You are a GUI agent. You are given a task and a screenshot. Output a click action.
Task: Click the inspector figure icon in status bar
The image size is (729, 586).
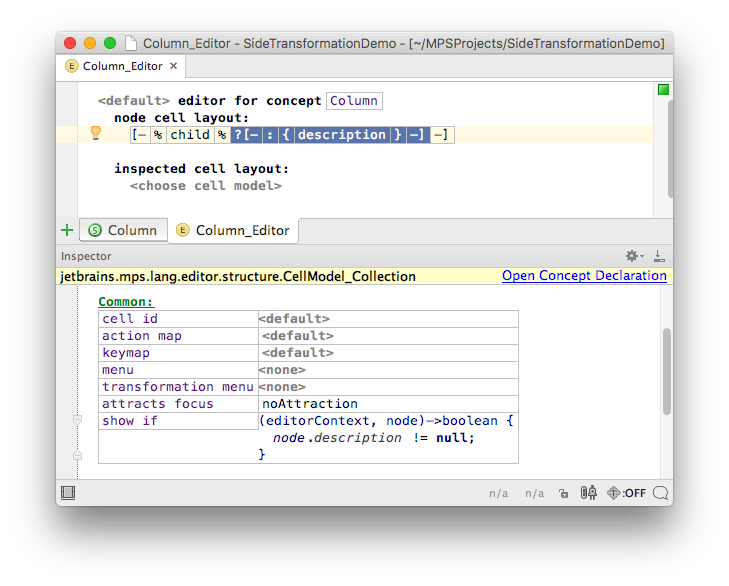click(x=588, y=493)
